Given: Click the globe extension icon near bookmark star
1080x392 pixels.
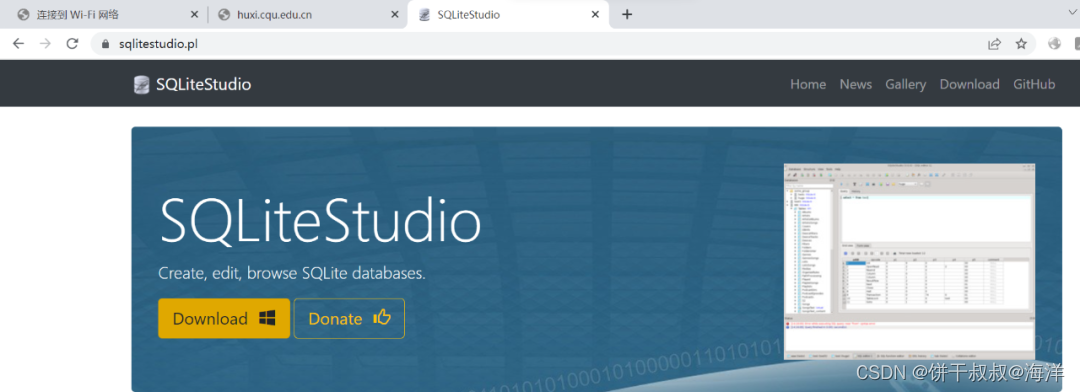Looking at the screenshot, I should [x=1055, y=44].
